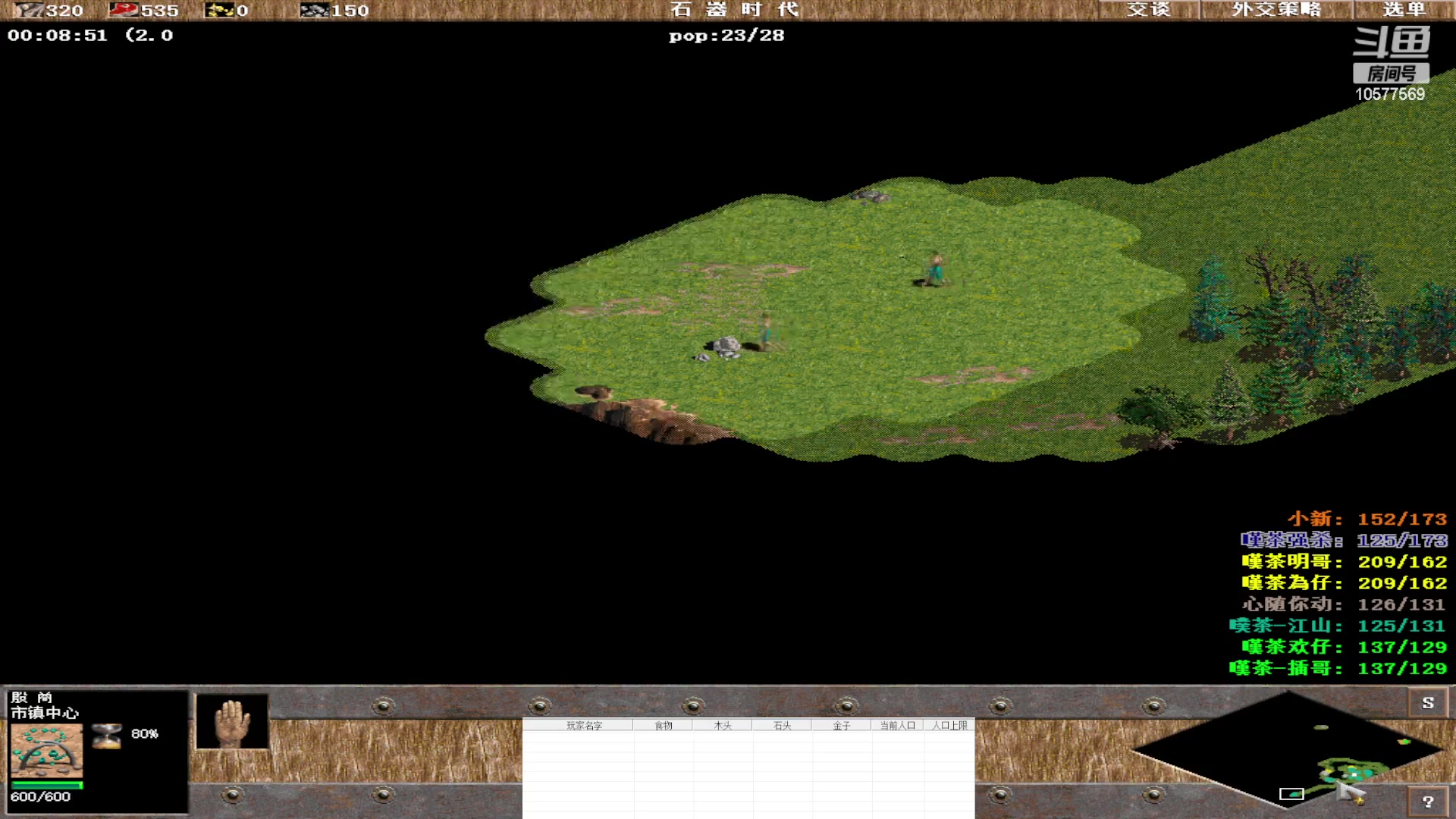Click the 嘆茶明哥 score entry

point(1344,561)
